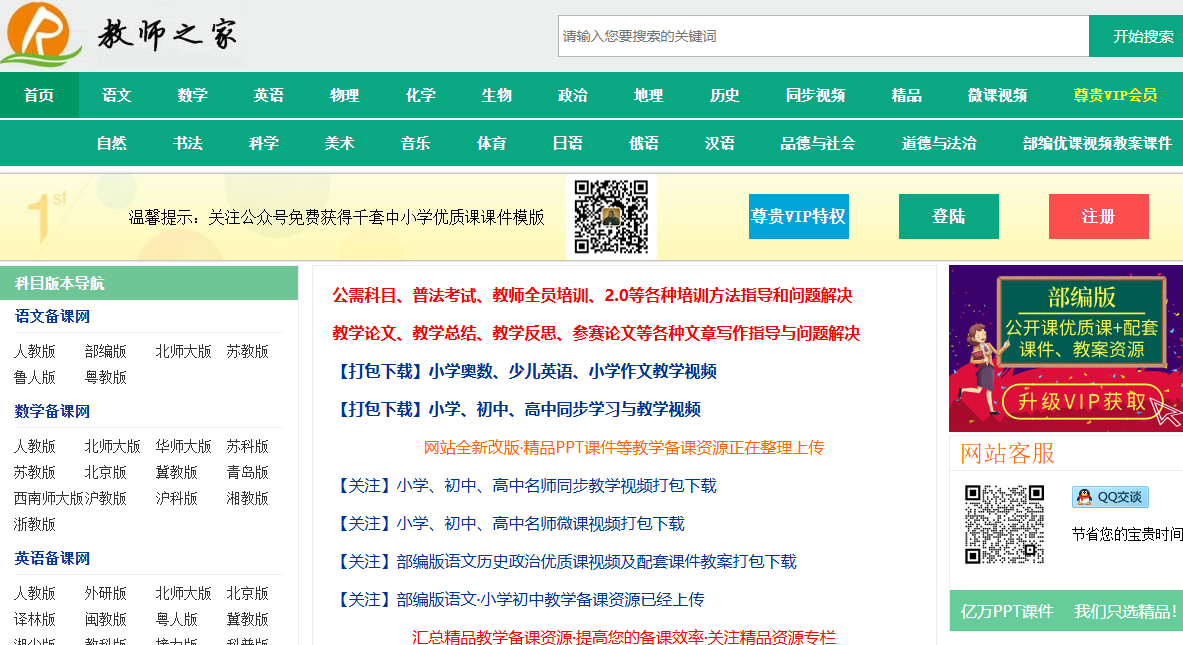Switch to the 数学 navigation tab
The height and width of the screenshot is (645, 1183).
[191, 95]
